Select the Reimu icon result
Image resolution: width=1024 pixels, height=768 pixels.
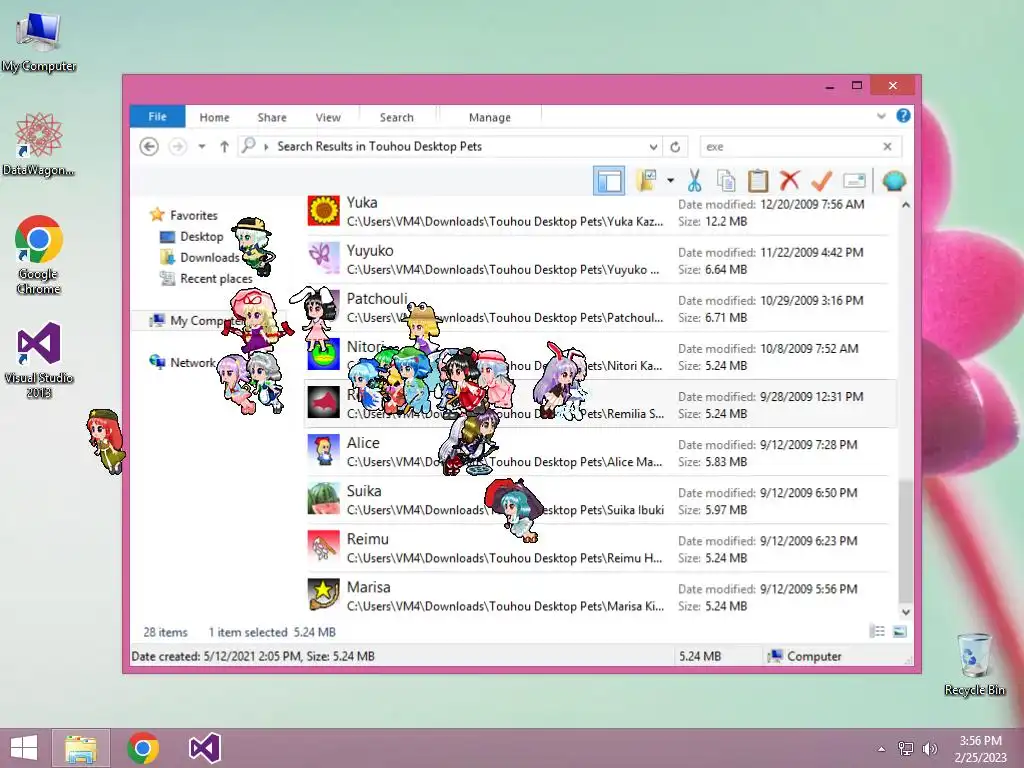[x=323, y=547]
